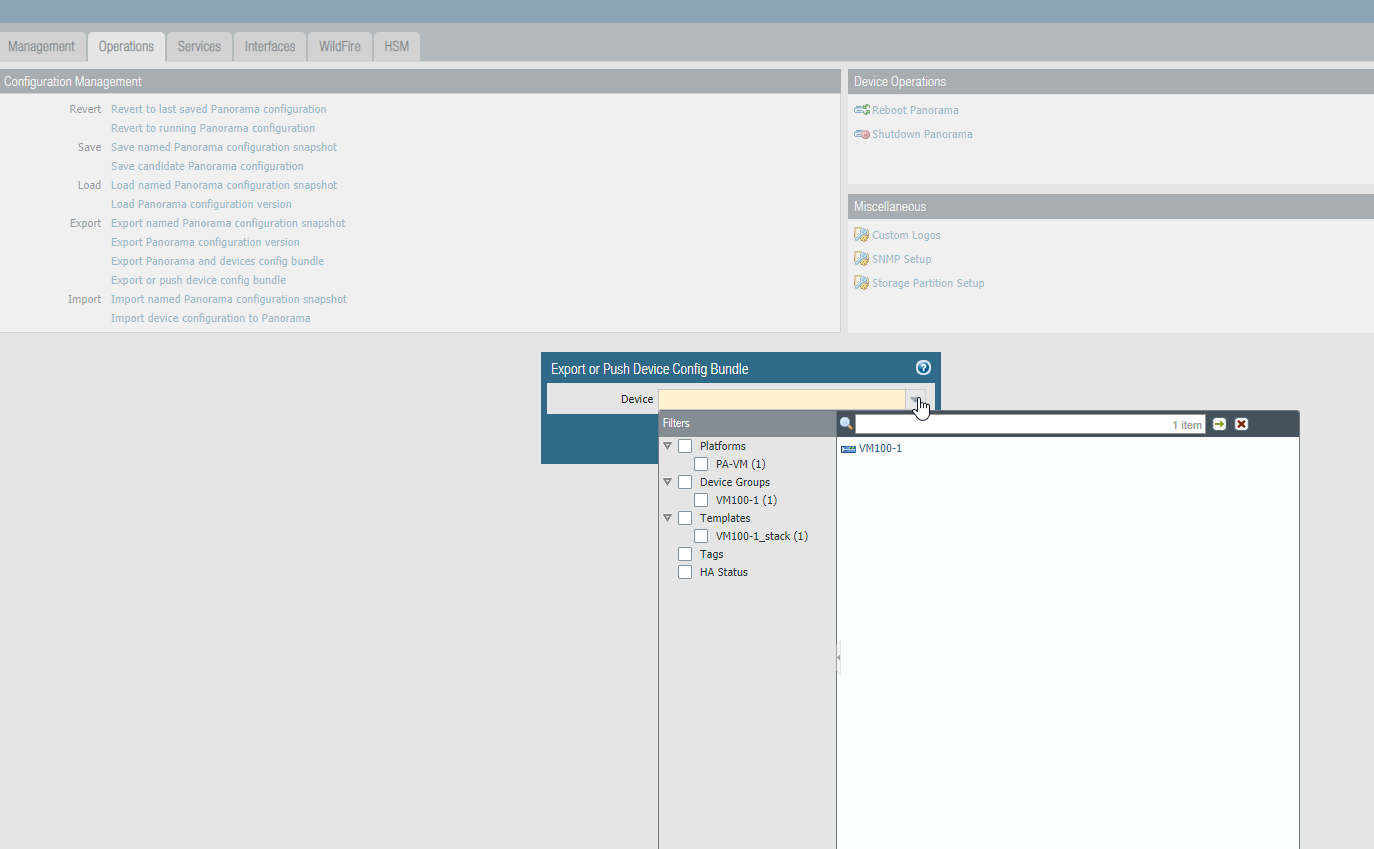
Task: Click the green arrow apply filter icon
Action: pyautogui.click(x=1219, y=424)
